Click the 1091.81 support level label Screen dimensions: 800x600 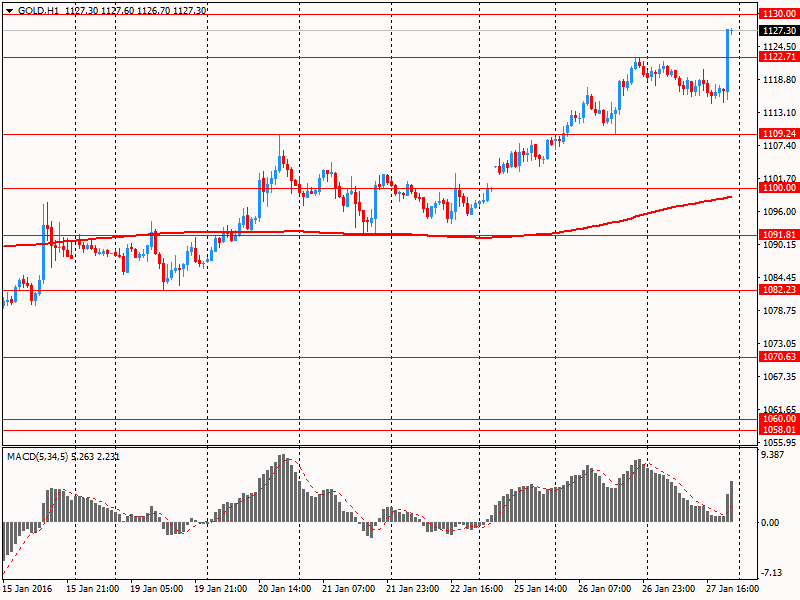click(777, 235)
